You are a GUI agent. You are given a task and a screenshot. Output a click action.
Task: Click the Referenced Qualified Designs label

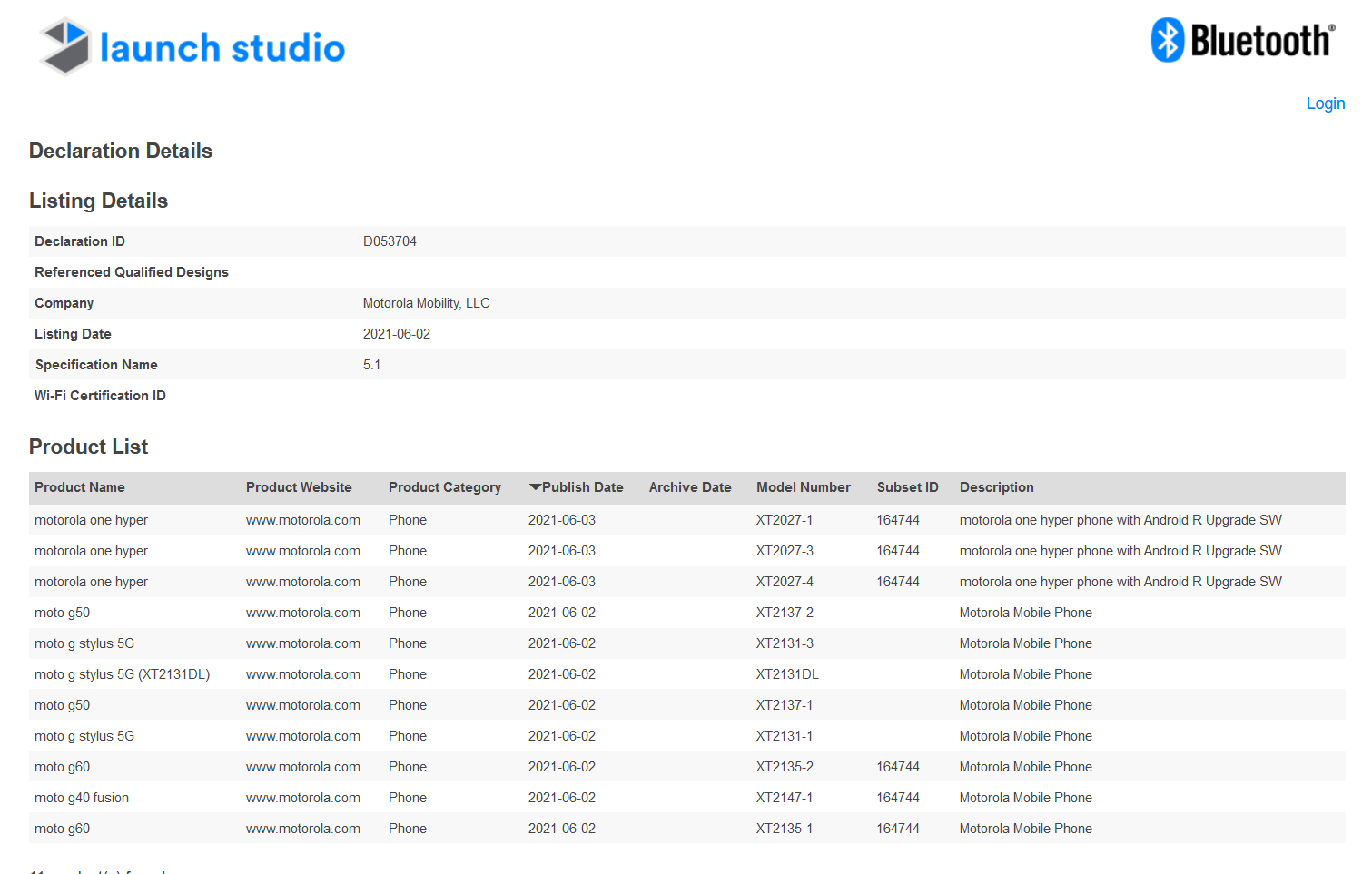(x=132, y=272)
